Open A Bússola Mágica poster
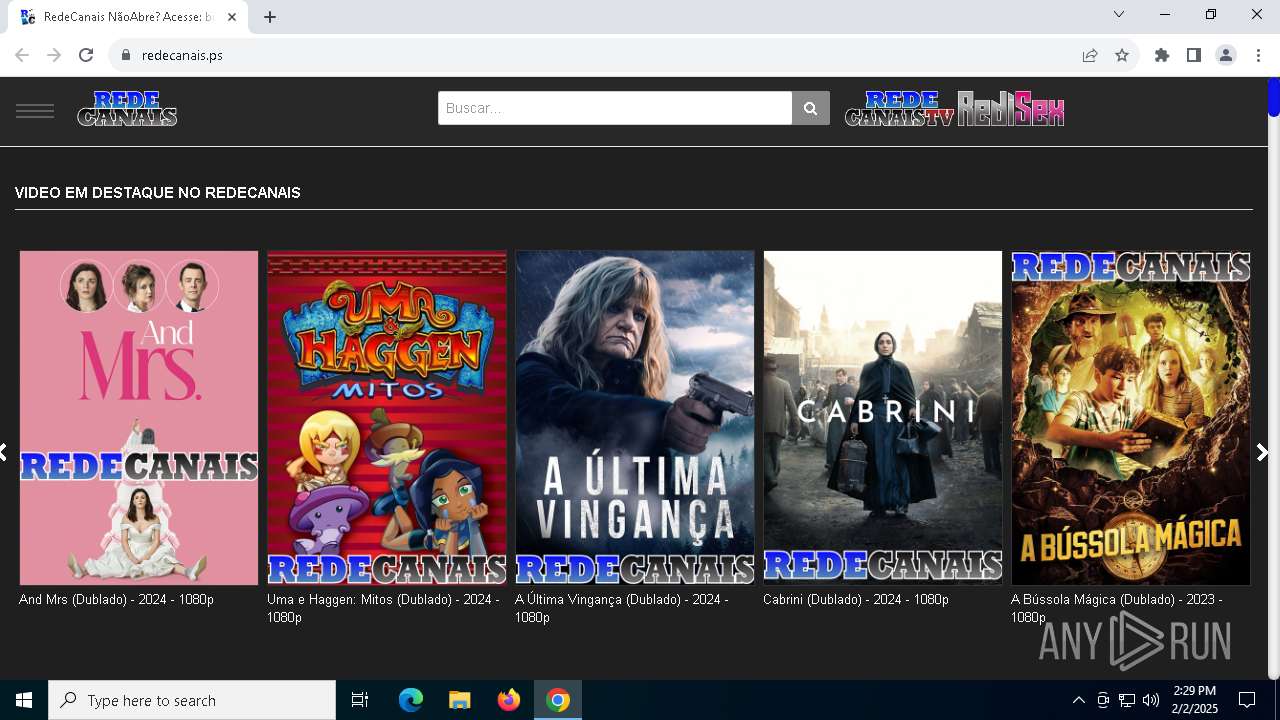The image size is (1280, 720). tap(1131, 418)
